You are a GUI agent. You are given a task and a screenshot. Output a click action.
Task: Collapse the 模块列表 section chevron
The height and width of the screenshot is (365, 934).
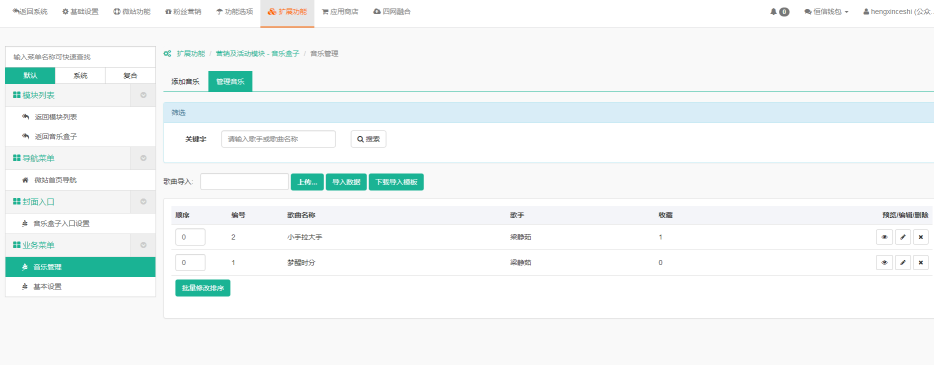(x=143, y=95)
